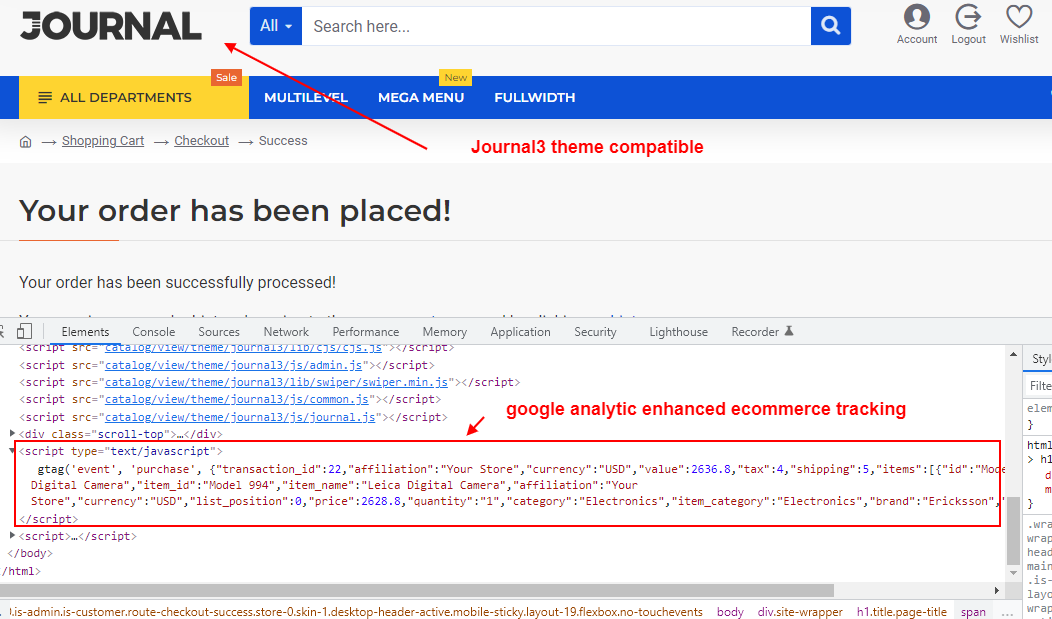Collapse the script type="text/javascript" node
1052x619 pixels.
(12, 451)
